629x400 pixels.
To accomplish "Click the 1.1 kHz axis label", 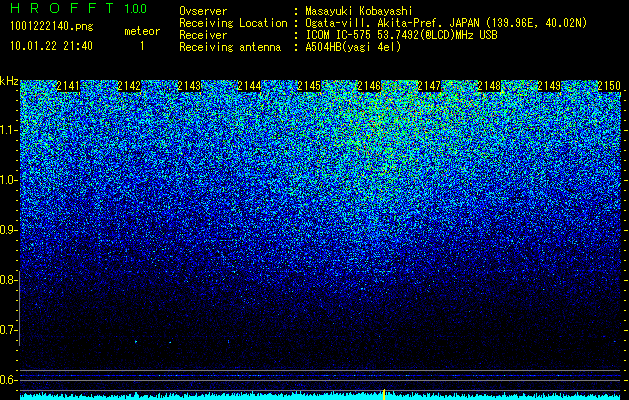I will tap(8, 130).
